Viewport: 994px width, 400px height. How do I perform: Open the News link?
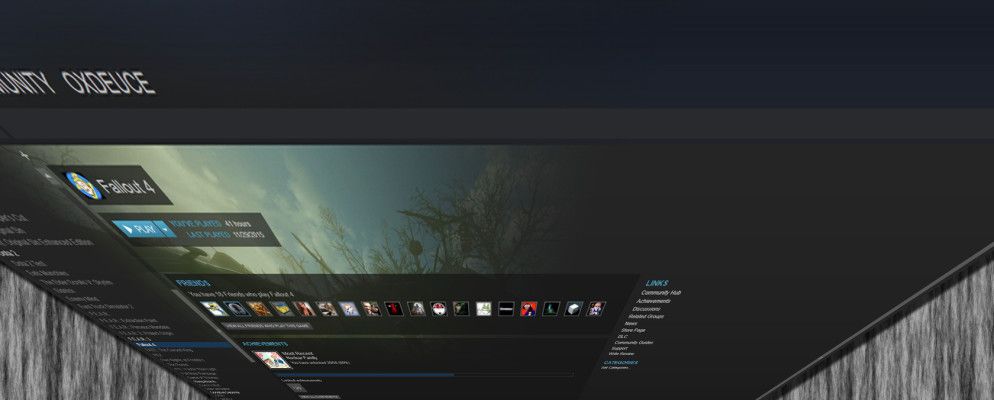point(631,323)
